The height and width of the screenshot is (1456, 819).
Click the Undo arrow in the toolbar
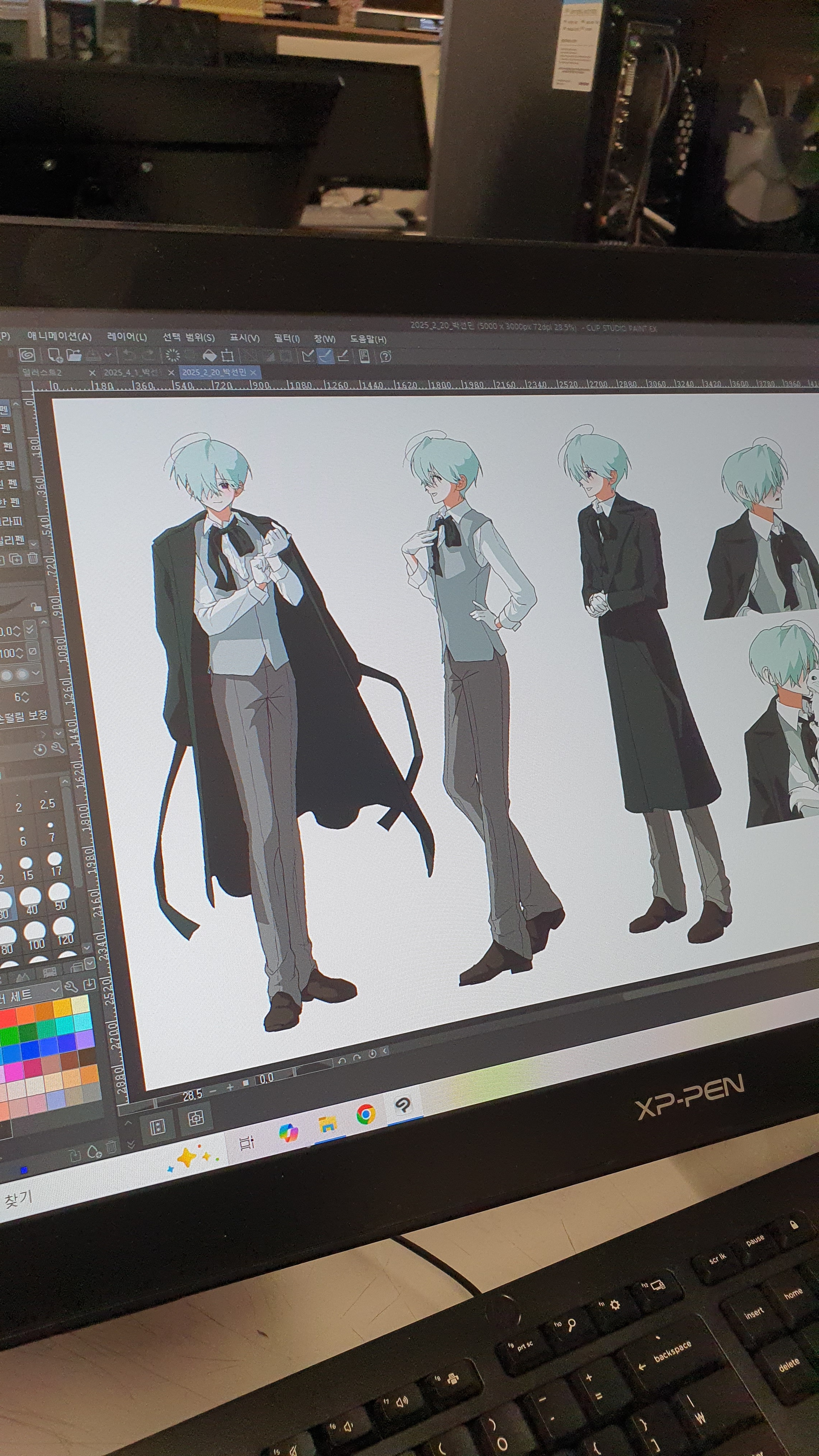pyautogui.click(x=129, y=356)
